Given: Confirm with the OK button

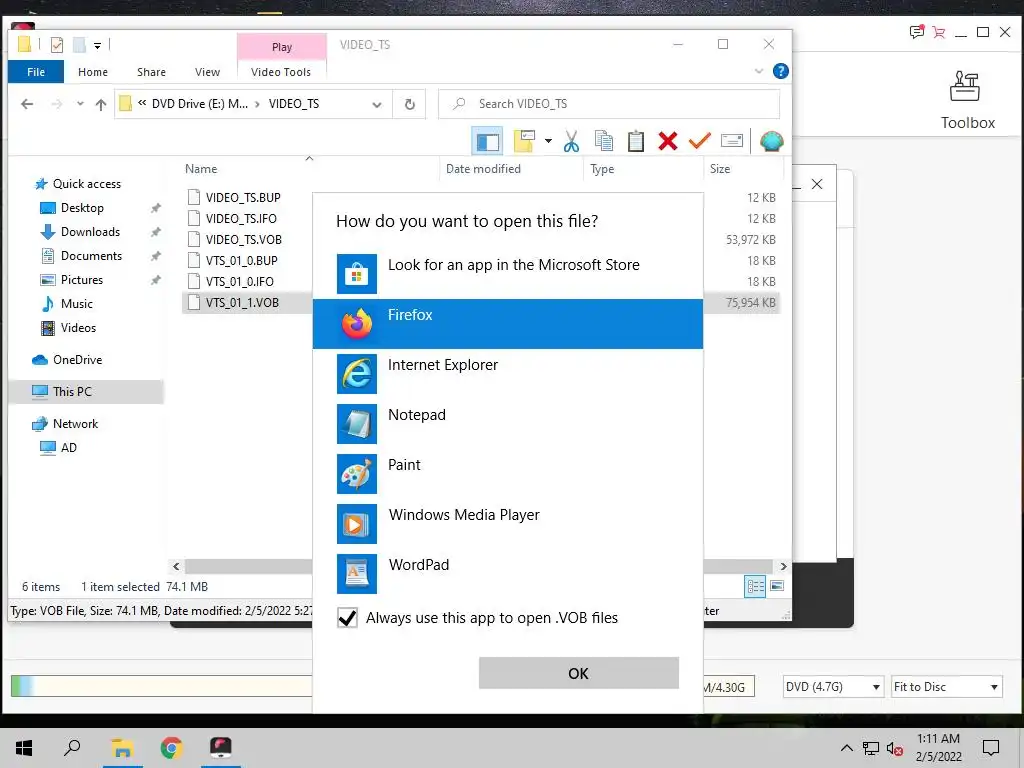Looking at the screenshot, I should [579, 673].
